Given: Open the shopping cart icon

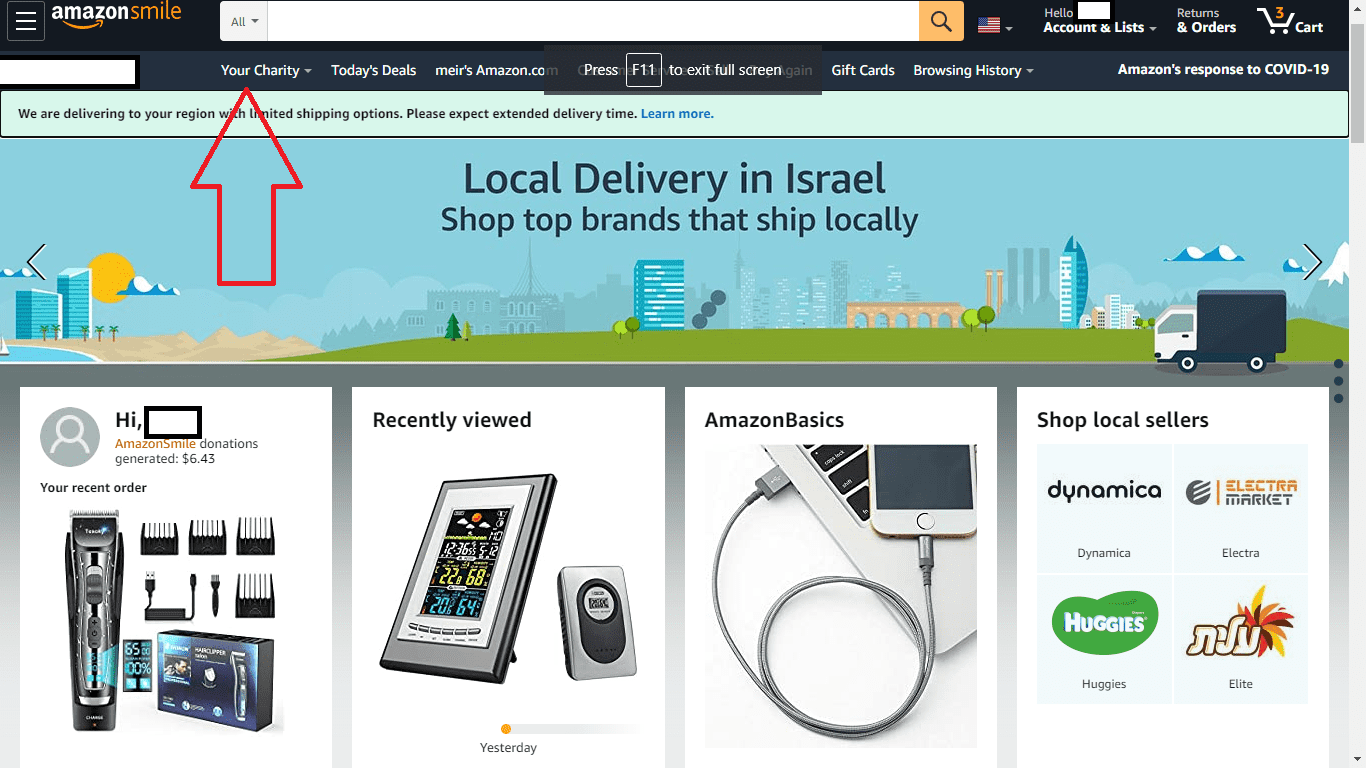Looking at the screenshot, I should pyautogui.click(x=1291, y=21).
